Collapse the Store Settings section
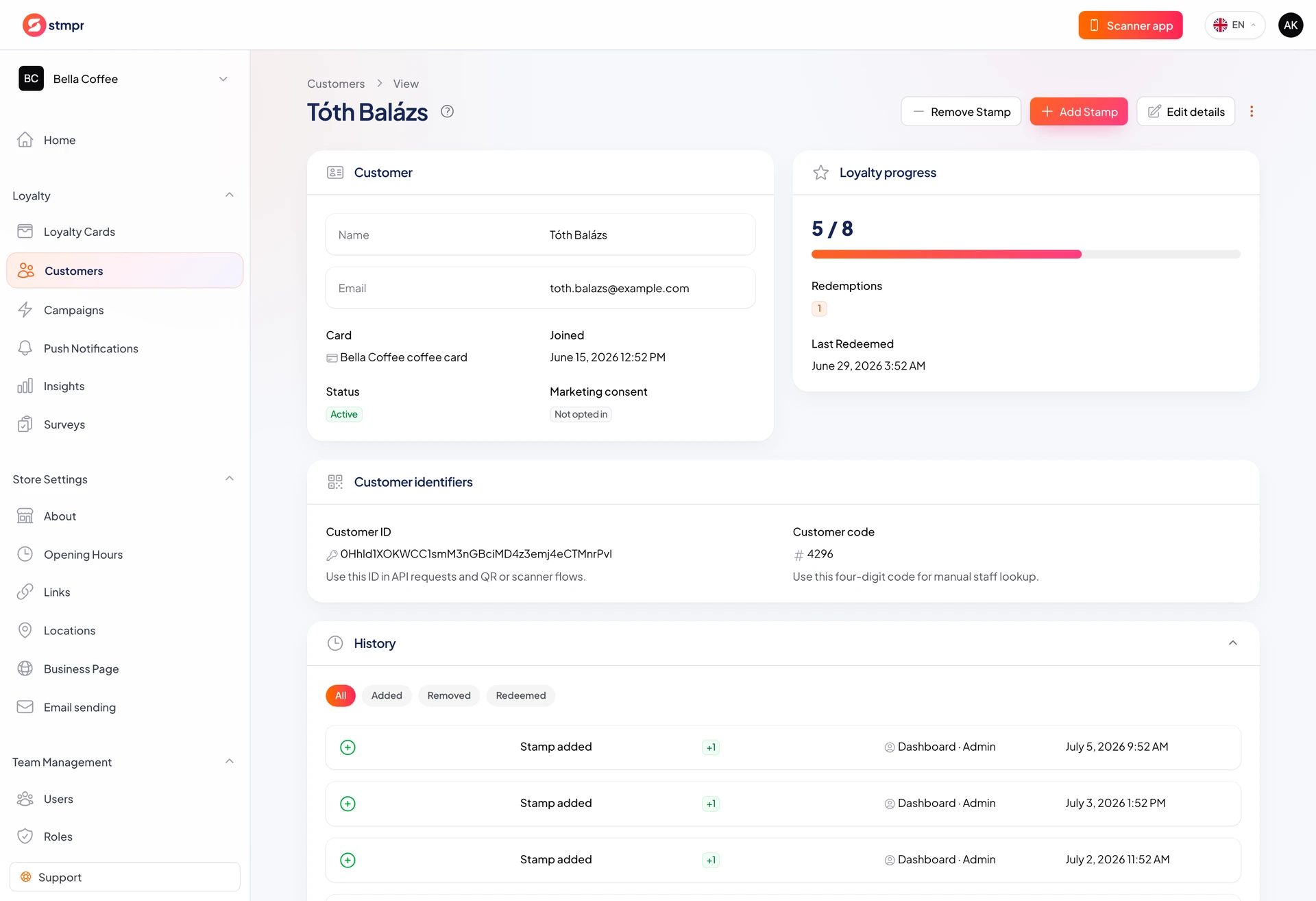The image size is (1316, 901). coord(230,479)
